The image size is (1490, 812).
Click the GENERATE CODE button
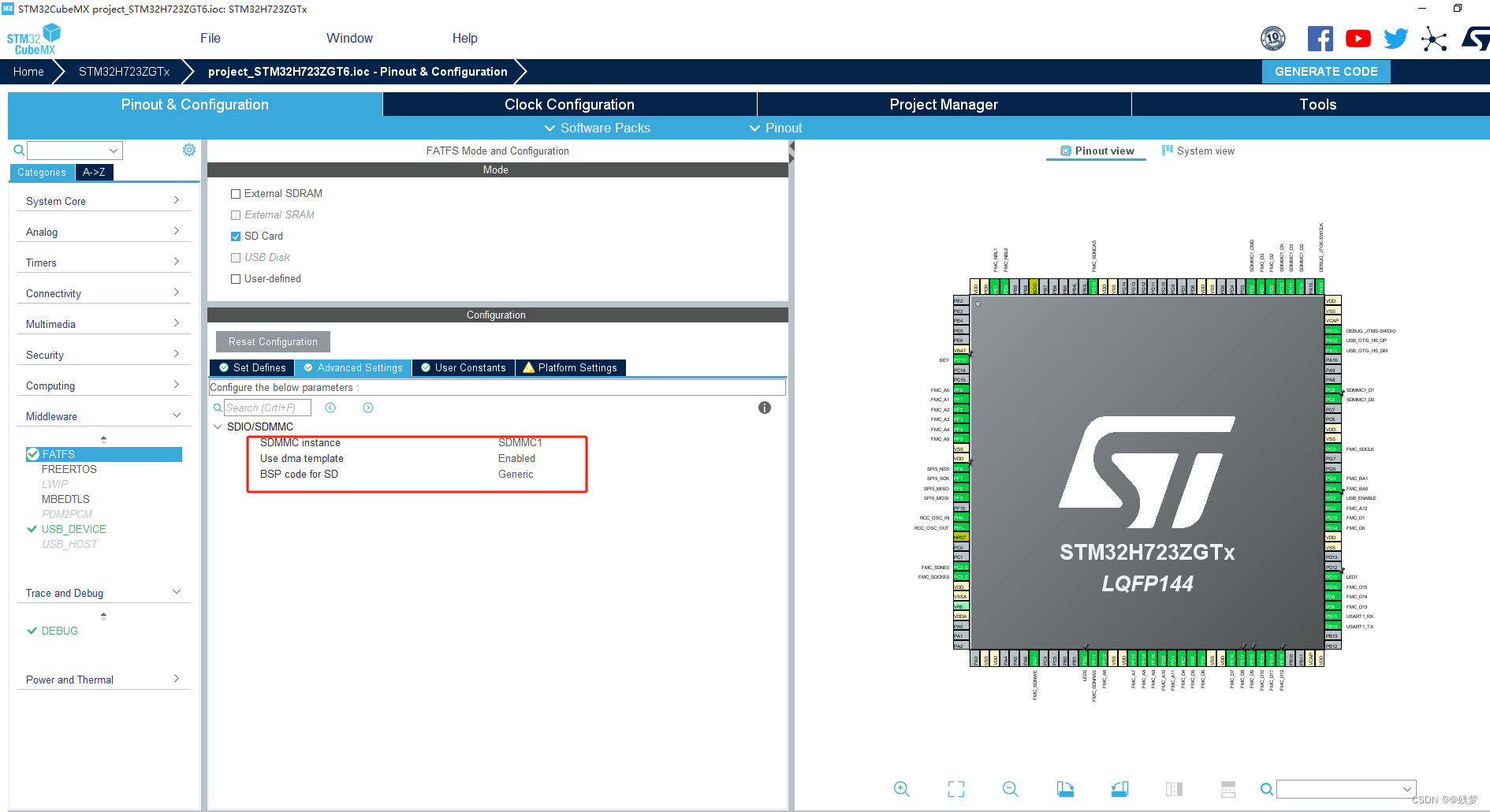(1326, 72)
